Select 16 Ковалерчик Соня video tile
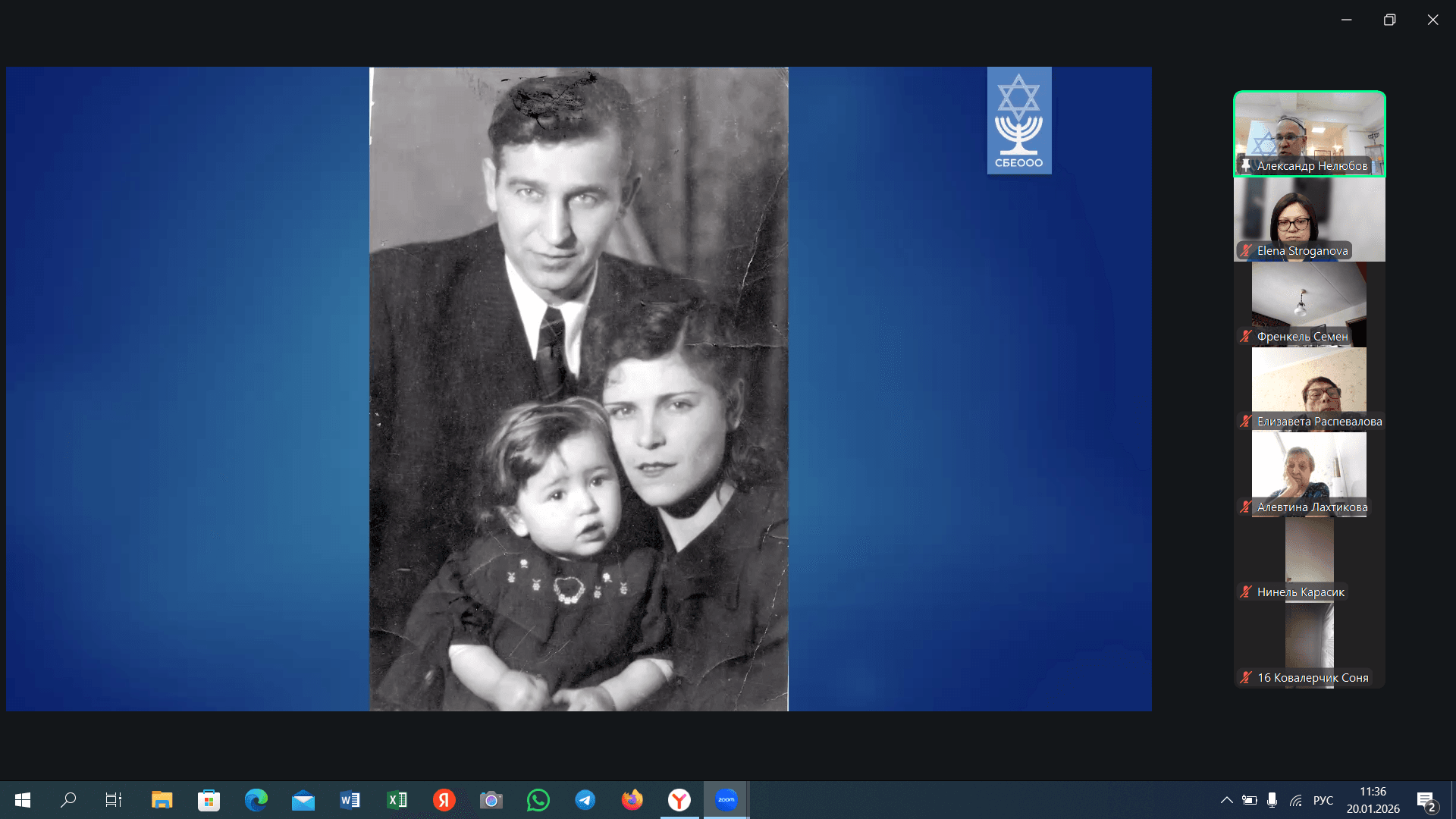The image size is (1456, 819). [x=1310, y=645]
